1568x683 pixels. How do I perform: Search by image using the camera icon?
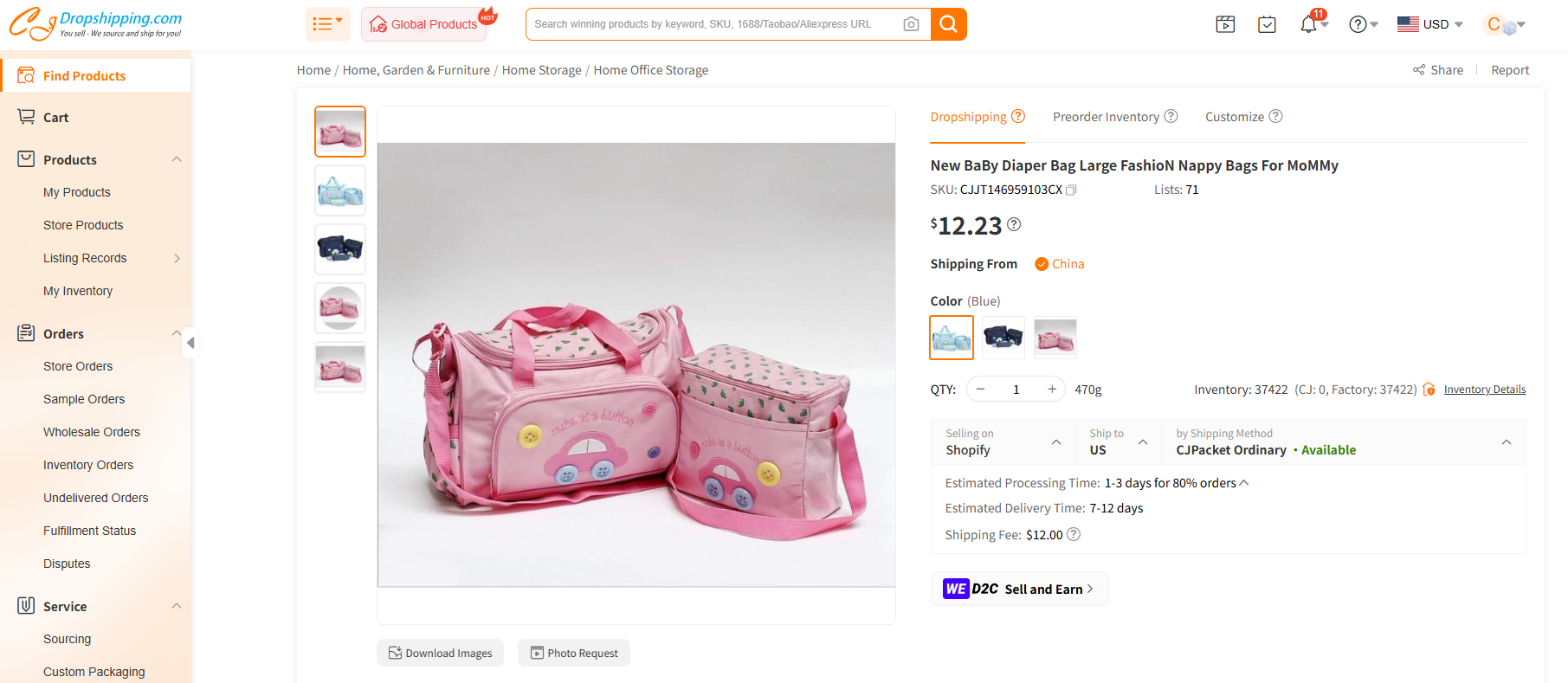click(911, 23)
